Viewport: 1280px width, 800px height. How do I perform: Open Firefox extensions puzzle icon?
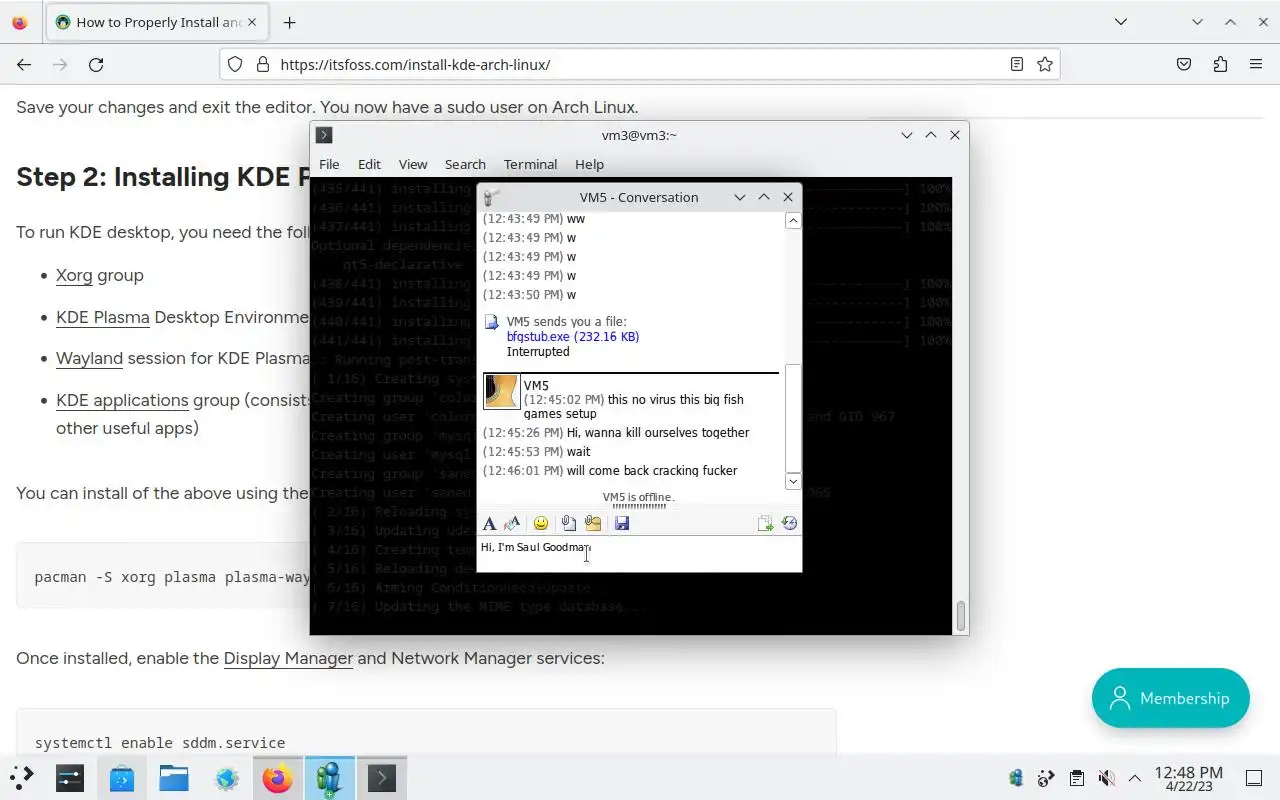pyautogui.click(x=1220, y=64)
